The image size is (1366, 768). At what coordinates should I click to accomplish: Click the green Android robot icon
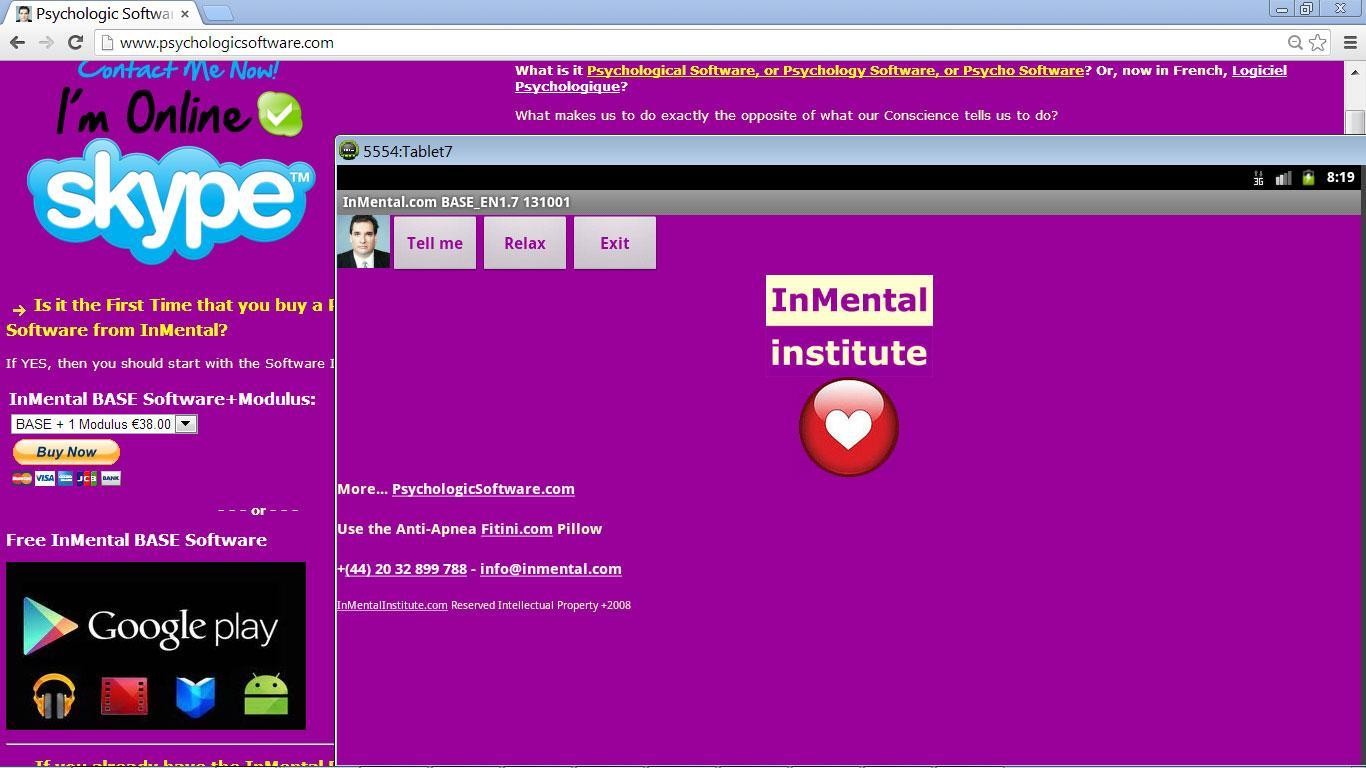click(266, 694)
